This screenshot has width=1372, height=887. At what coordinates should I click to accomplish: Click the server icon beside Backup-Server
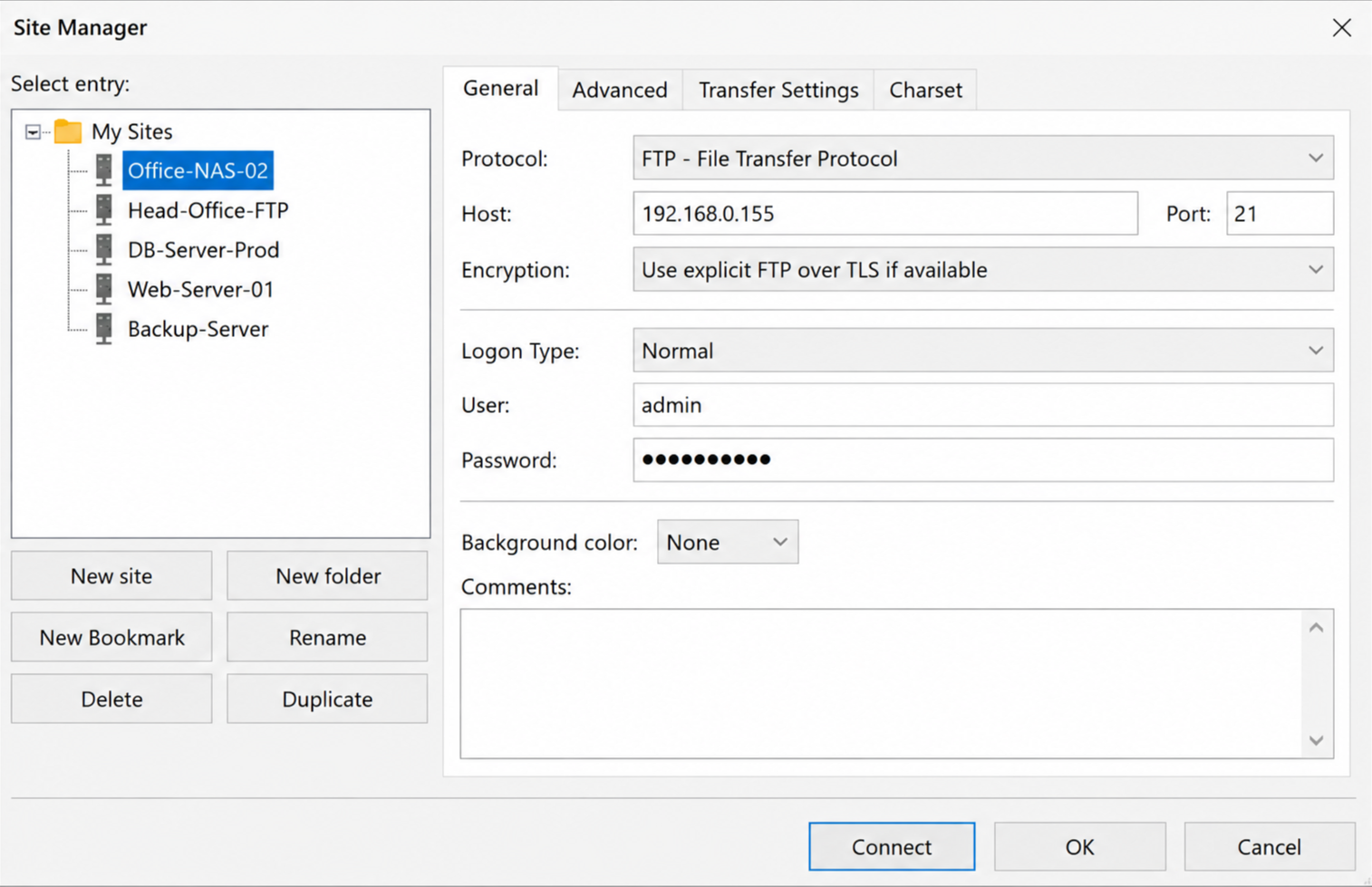104,329
